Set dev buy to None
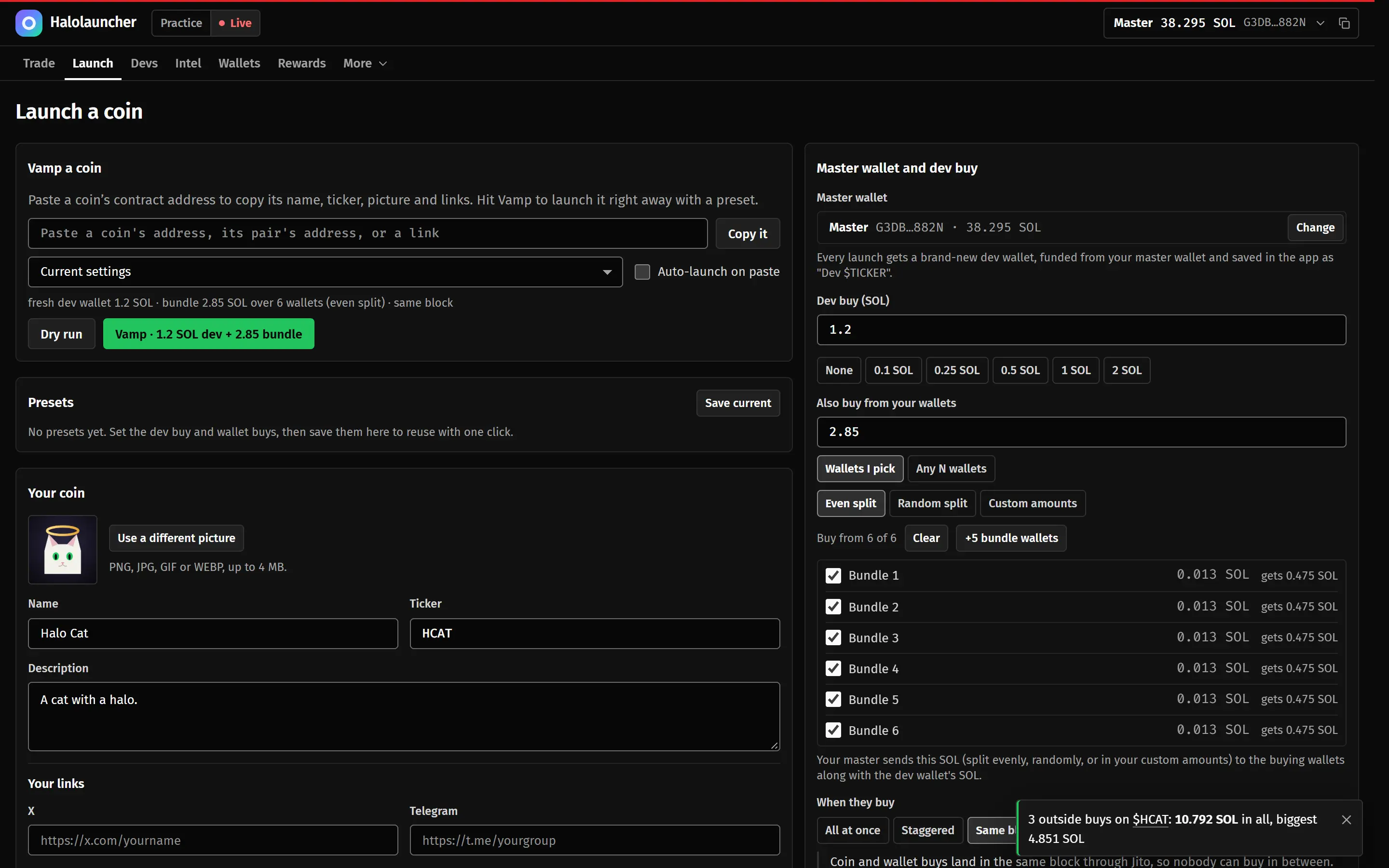1389x868 pixels. [839, 370]
